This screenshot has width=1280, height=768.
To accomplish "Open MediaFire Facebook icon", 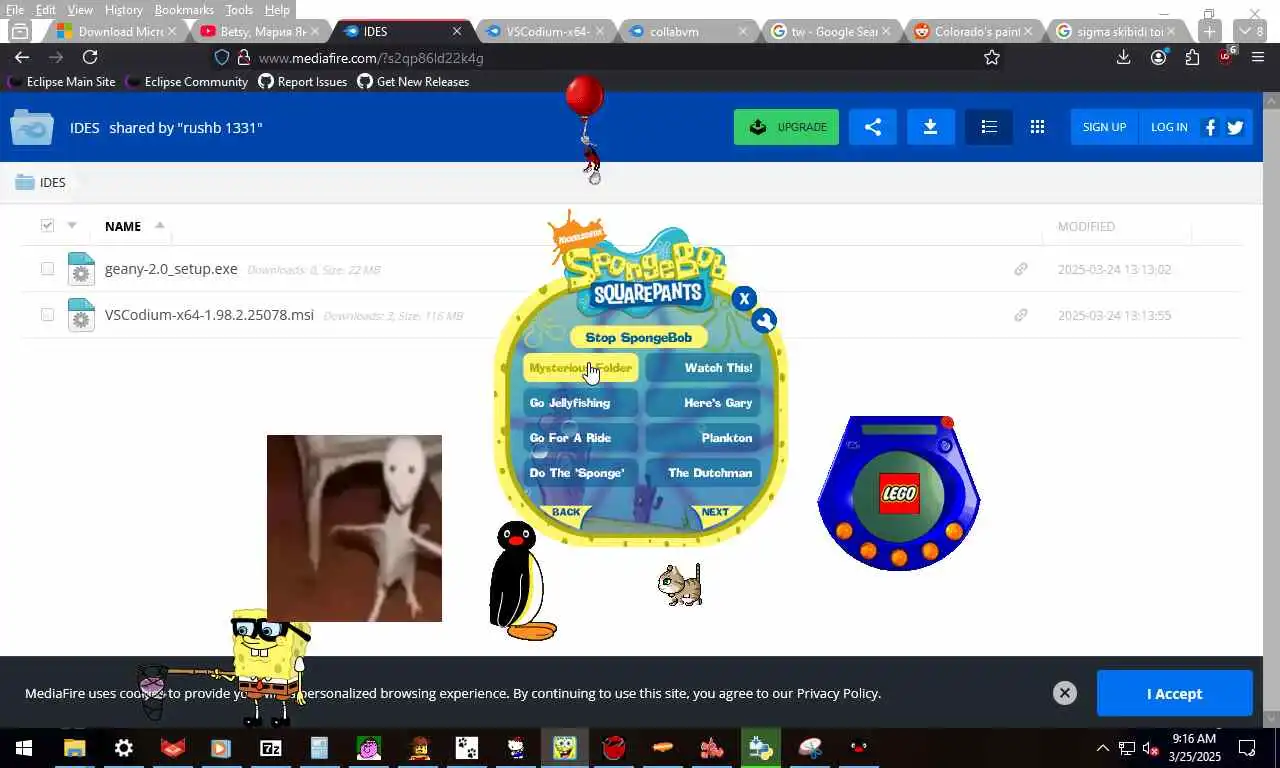I will [1210, 127].
